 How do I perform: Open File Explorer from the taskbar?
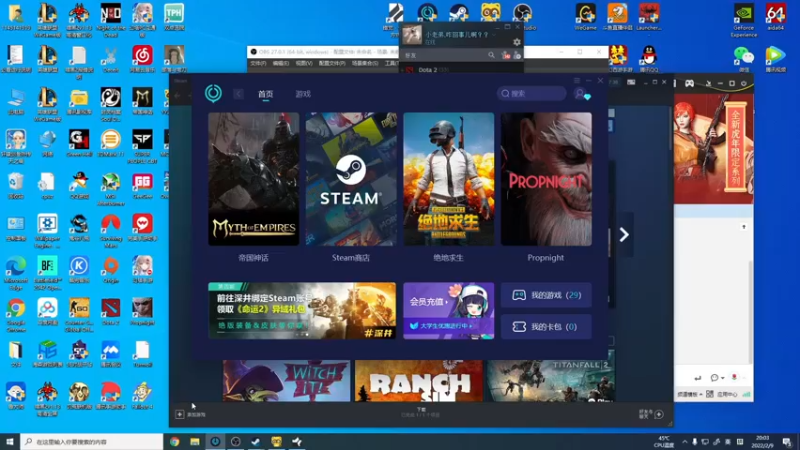195,441
